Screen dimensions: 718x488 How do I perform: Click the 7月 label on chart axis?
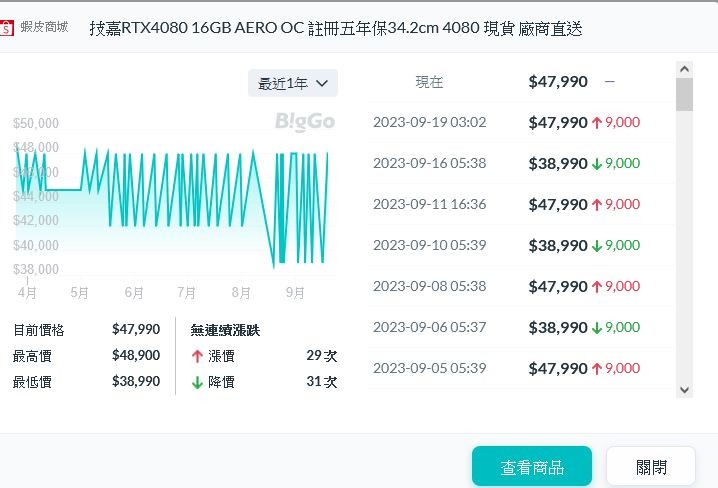pos(186,293)
